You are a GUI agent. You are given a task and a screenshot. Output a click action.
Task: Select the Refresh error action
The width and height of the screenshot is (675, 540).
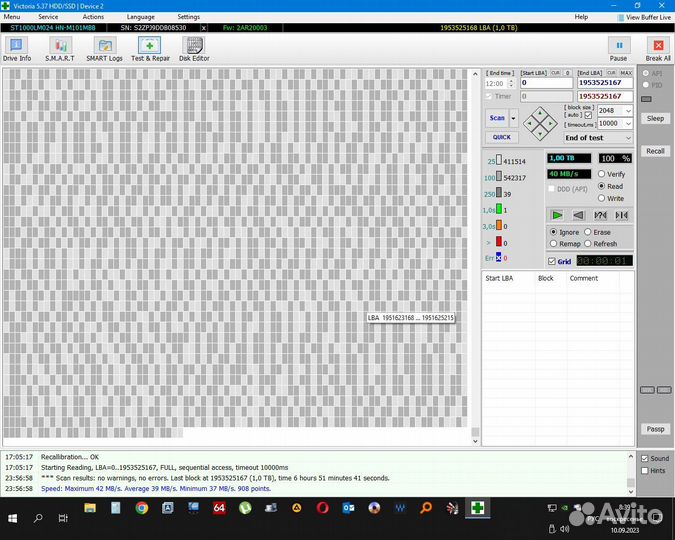(x=588, y=244)
